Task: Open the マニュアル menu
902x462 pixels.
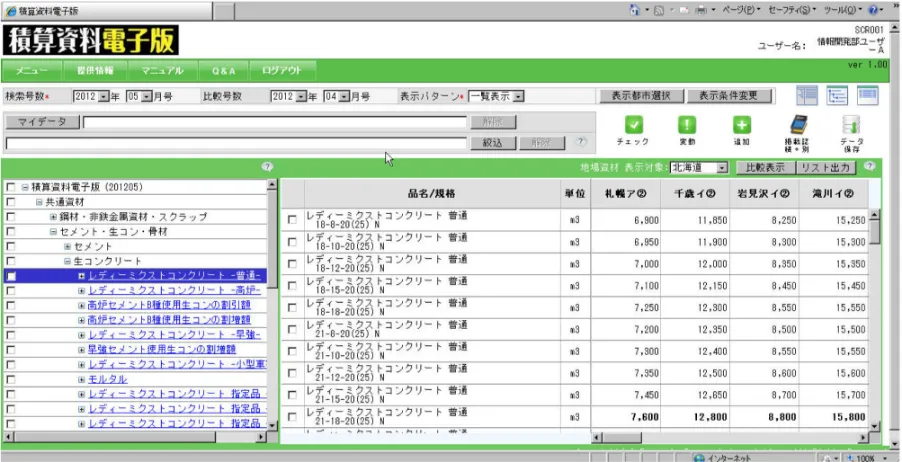Action: (161, 71)
